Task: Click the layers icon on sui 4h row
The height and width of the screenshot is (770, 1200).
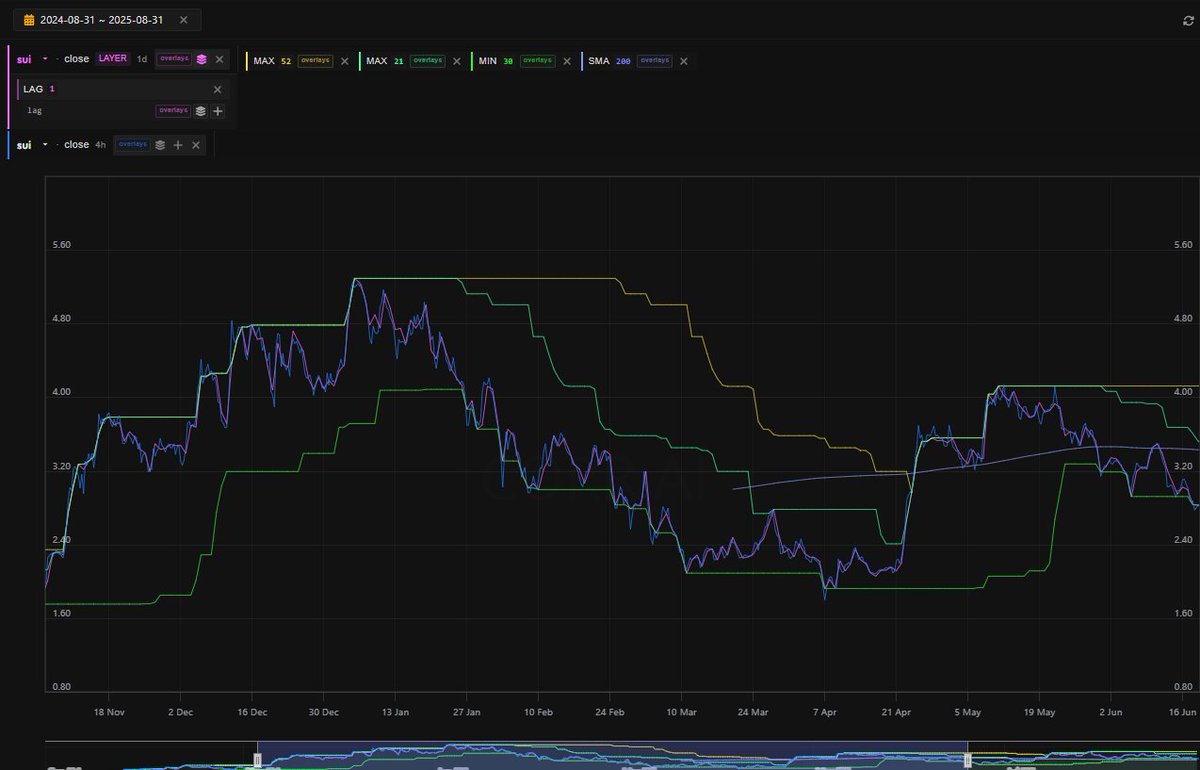Action: (x=160, y=145)
